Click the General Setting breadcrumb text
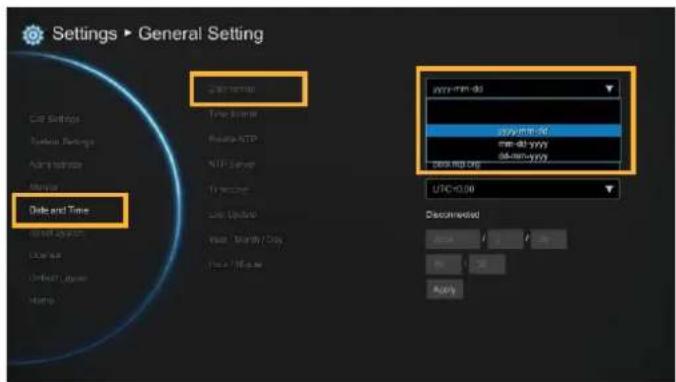The image size is (676, 382). pyautogui.click(x=201, y=34)
